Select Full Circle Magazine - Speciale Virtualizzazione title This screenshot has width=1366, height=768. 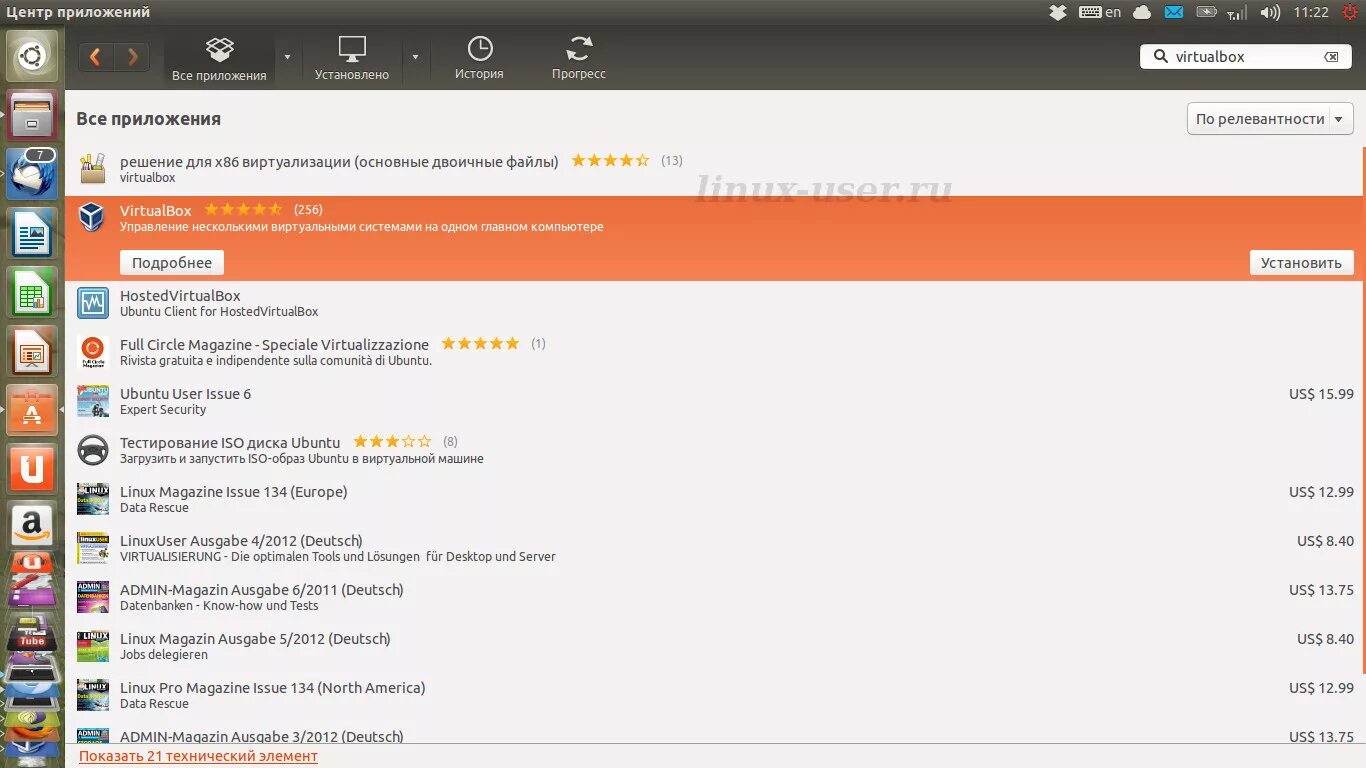pos(274,344)
